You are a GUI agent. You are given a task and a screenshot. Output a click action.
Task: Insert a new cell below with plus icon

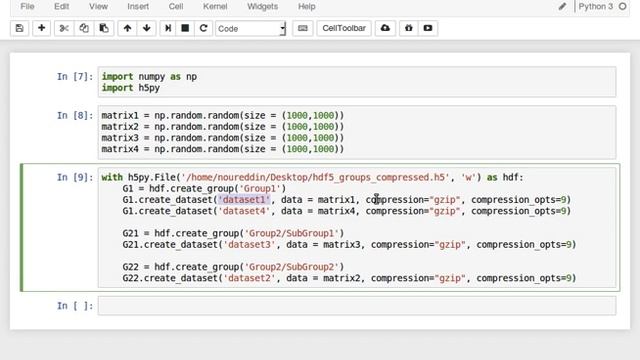click(x=41, y=28)
